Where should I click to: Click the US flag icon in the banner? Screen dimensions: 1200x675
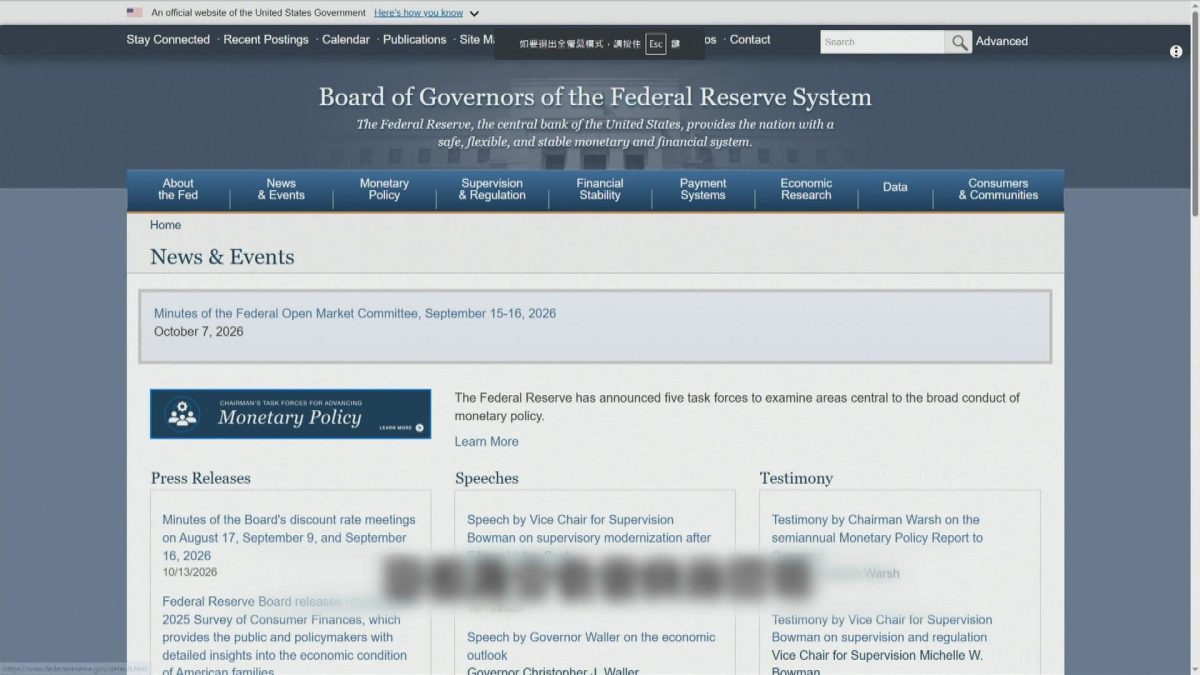point(135,13)
